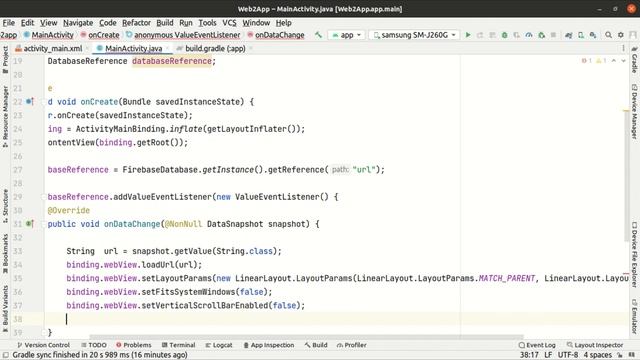Click the Make Project hammer icon
The width and height of the screenshot is (640, 360).
[x=318, y=35]
